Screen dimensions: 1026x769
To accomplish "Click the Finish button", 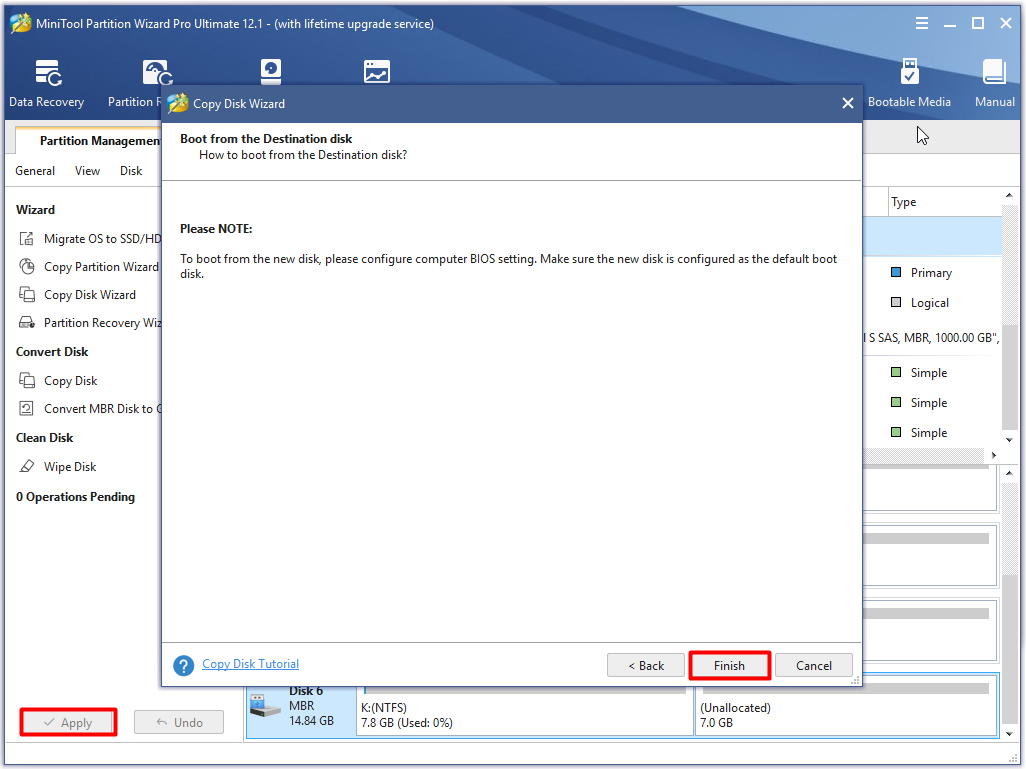I will (x=730, y=666).
